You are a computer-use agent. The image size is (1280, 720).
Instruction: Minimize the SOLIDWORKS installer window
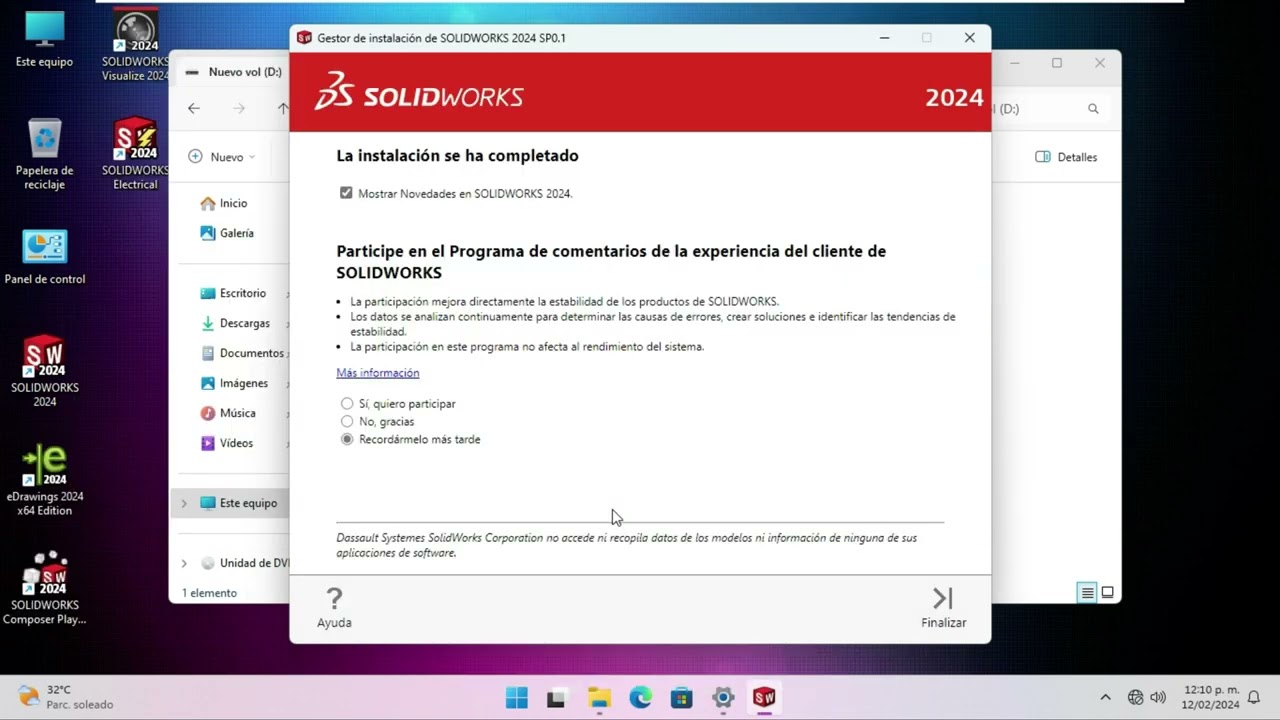[x=884, y=38]
